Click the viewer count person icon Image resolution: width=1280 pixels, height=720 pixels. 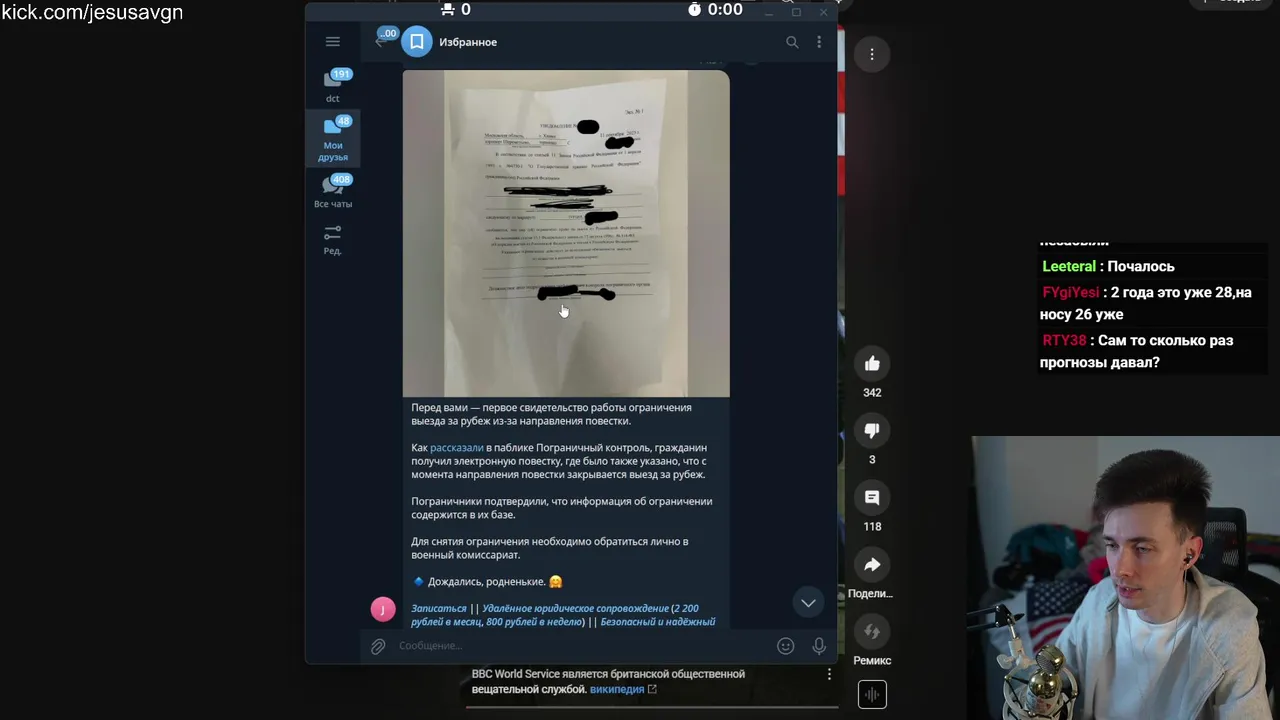tap(448, 9)
